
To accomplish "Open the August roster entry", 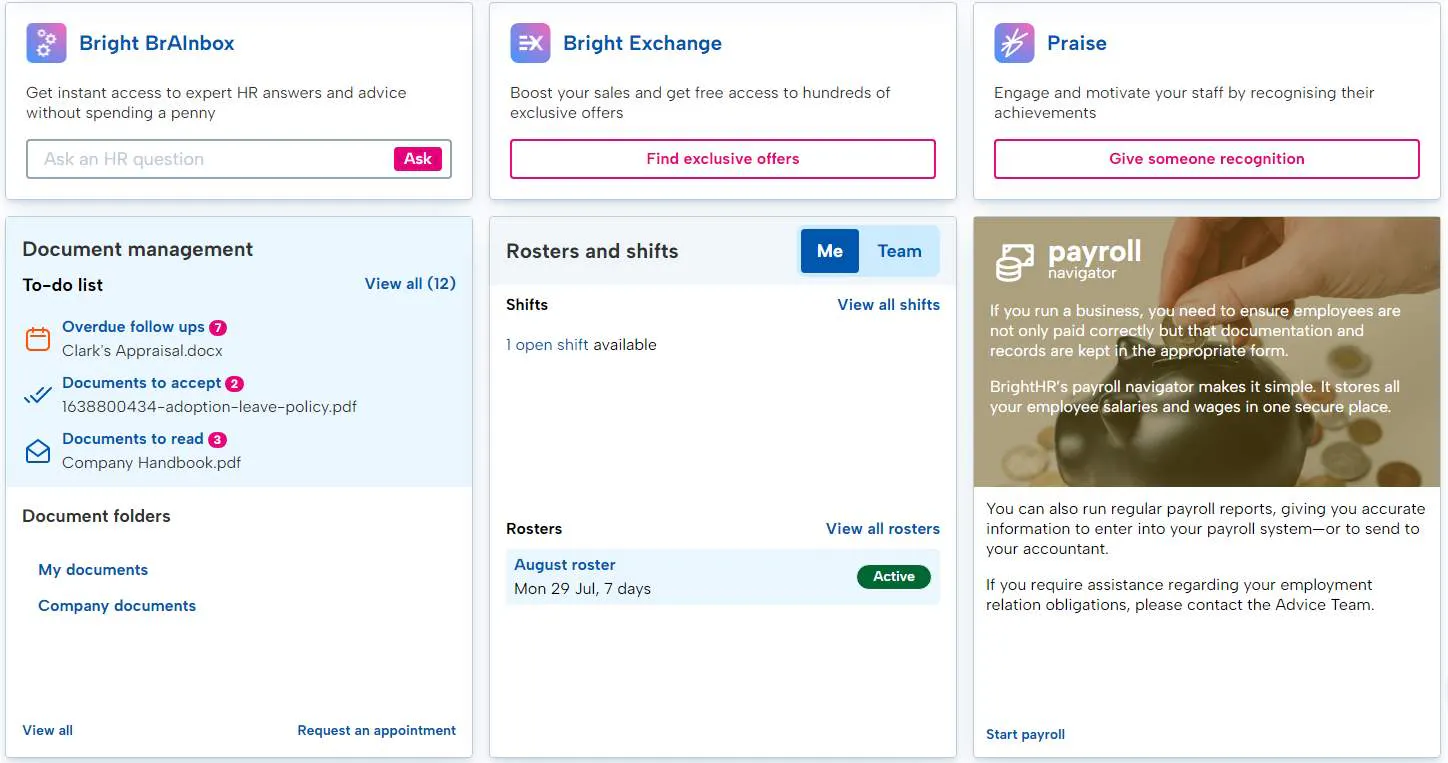I will point(565,565).
